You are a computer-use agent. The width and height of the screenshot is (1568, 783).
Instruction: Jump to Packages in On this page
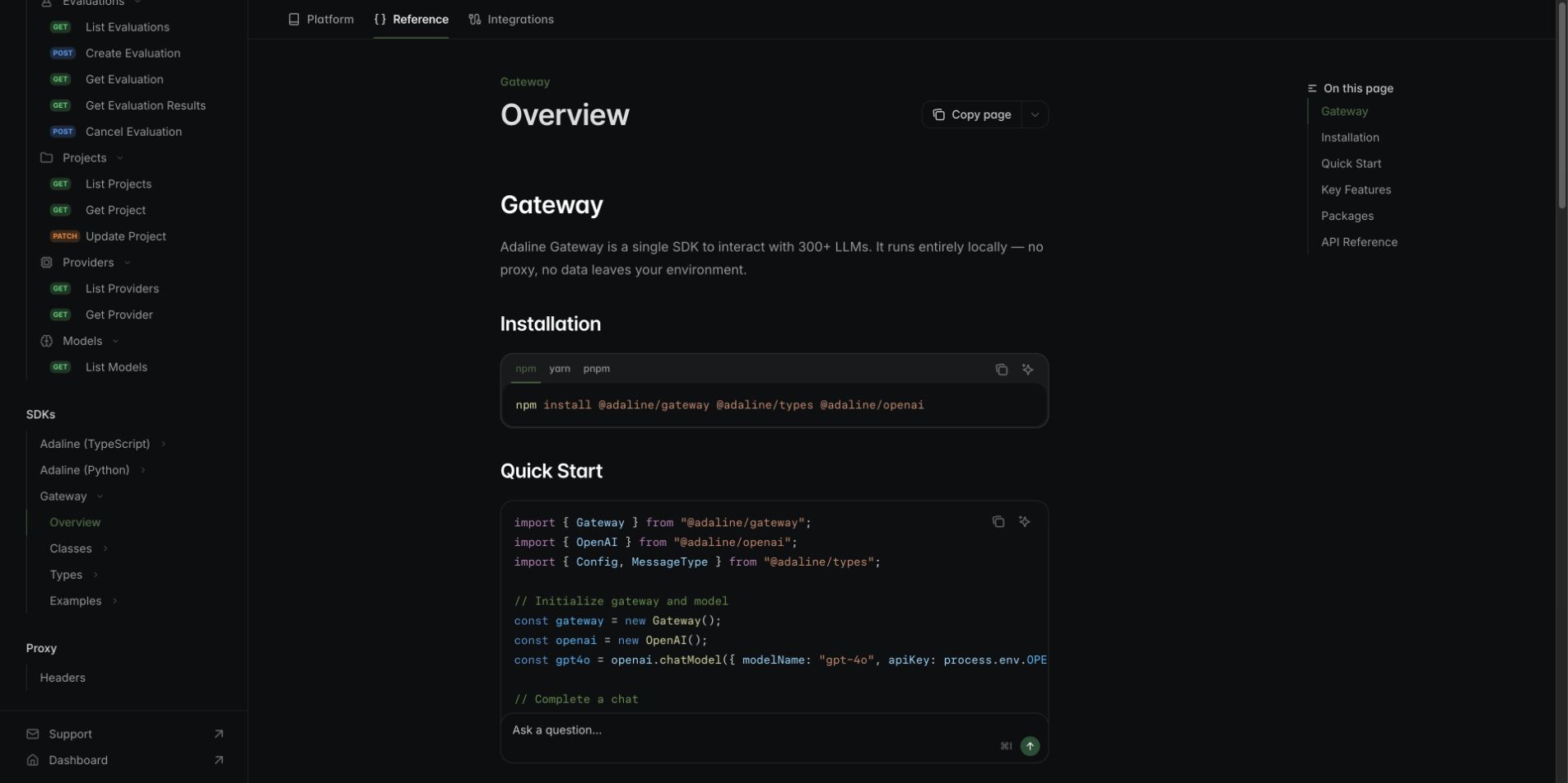click(x=1347, y=217)
